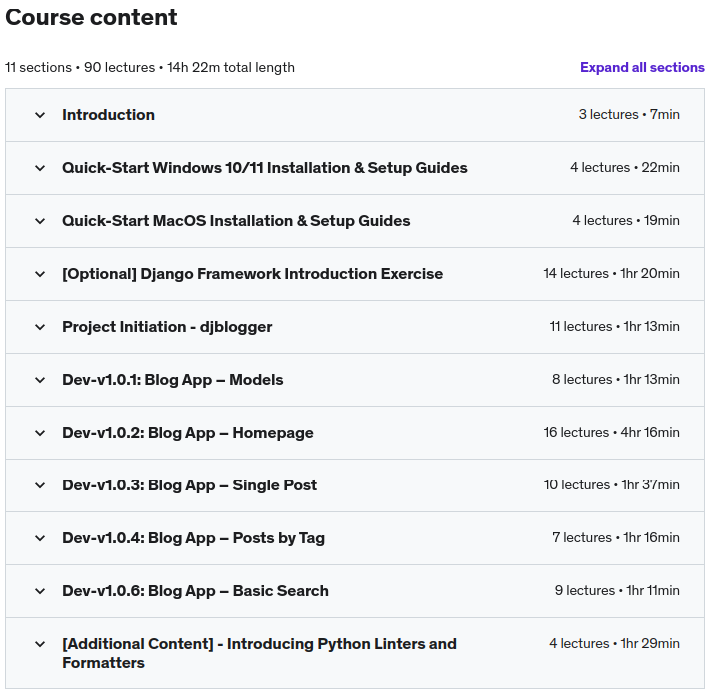Expand Quick-Start Windows 10/11 Installation chevron

(40, 168)
